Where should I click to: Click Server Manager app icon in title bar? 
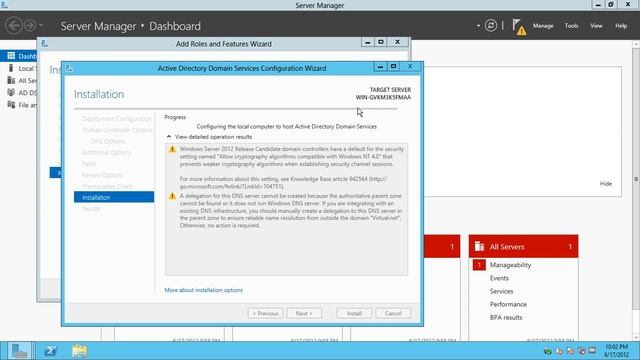pyautogui.click(x=4, y=5)
